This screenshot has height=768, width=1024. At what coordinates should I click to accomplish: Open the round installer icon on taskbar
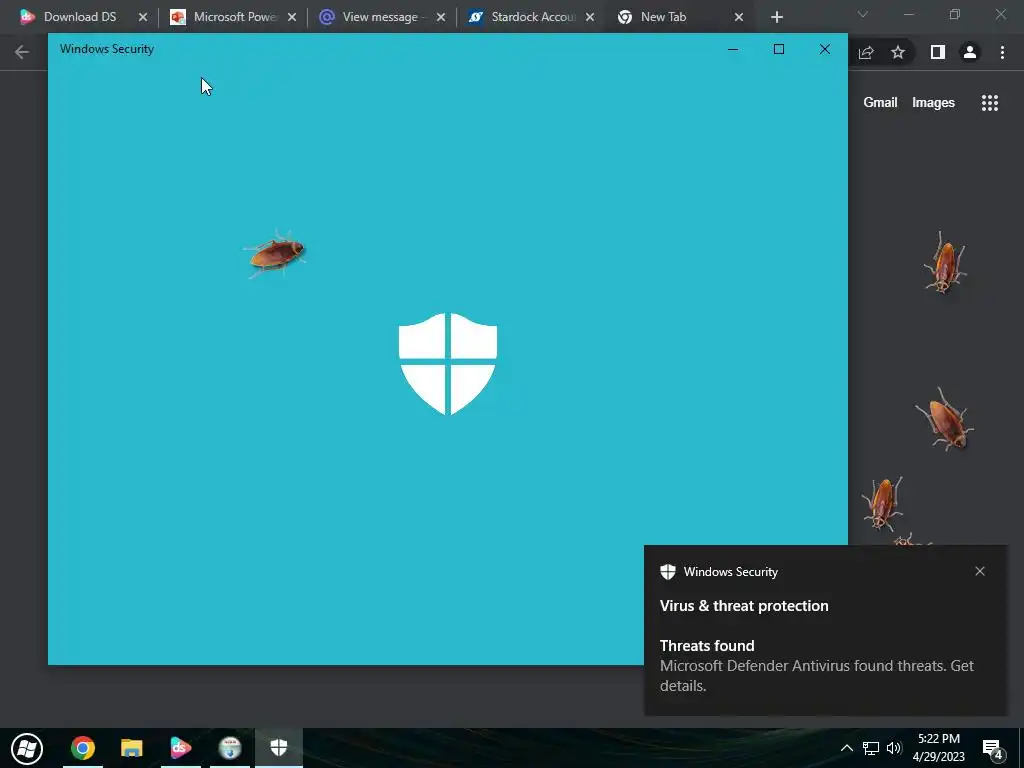point(230,748)
